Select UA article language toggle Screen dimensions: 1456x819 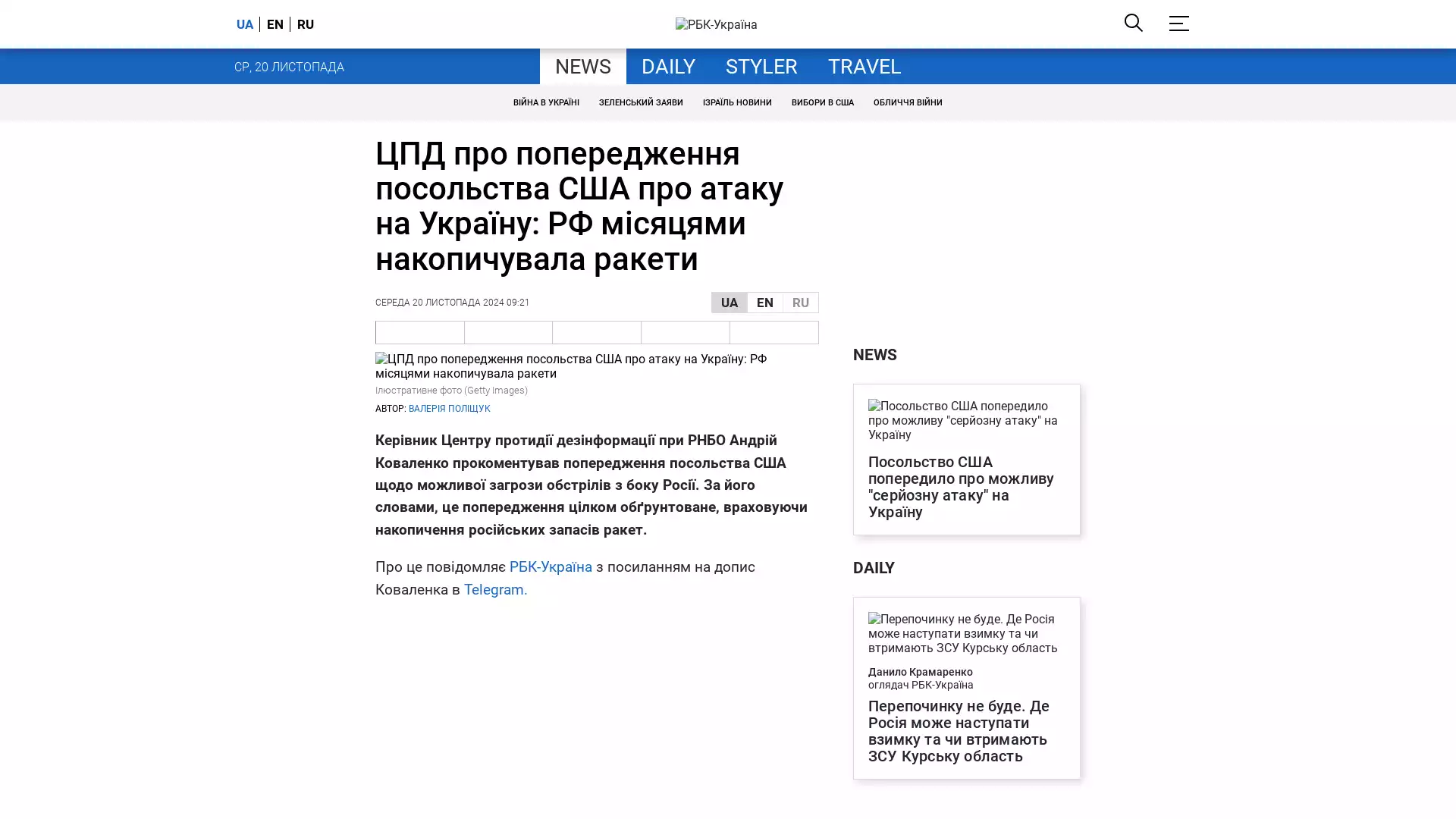click(729, 303)
